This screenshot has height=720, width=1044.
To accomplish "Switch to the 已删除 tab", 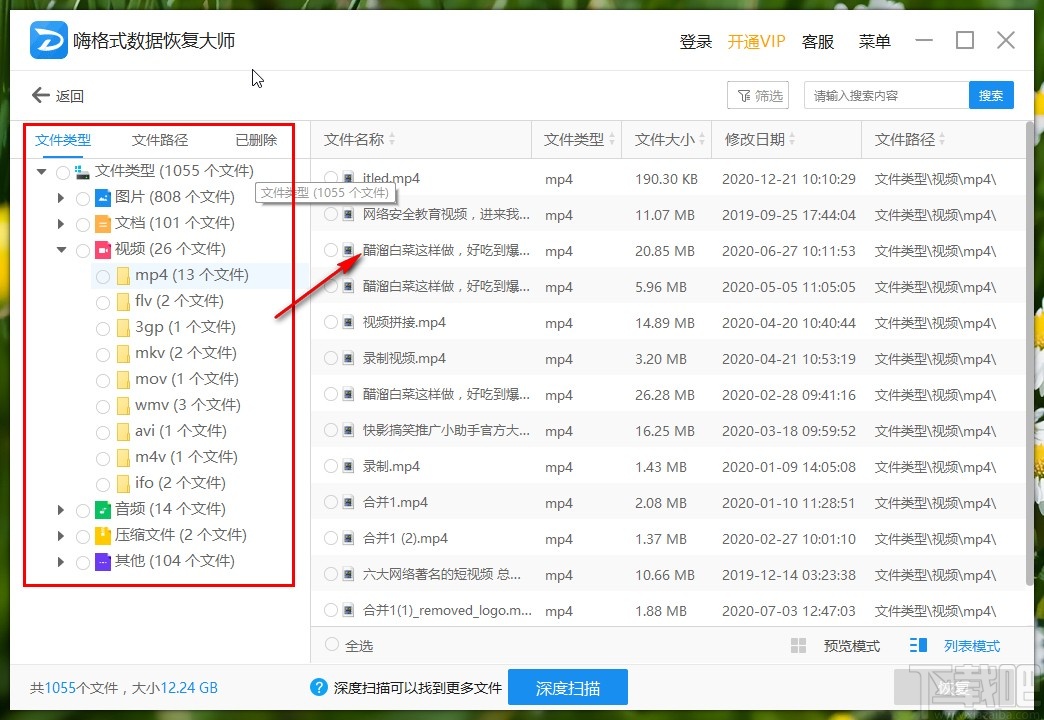I will [255, 139].
